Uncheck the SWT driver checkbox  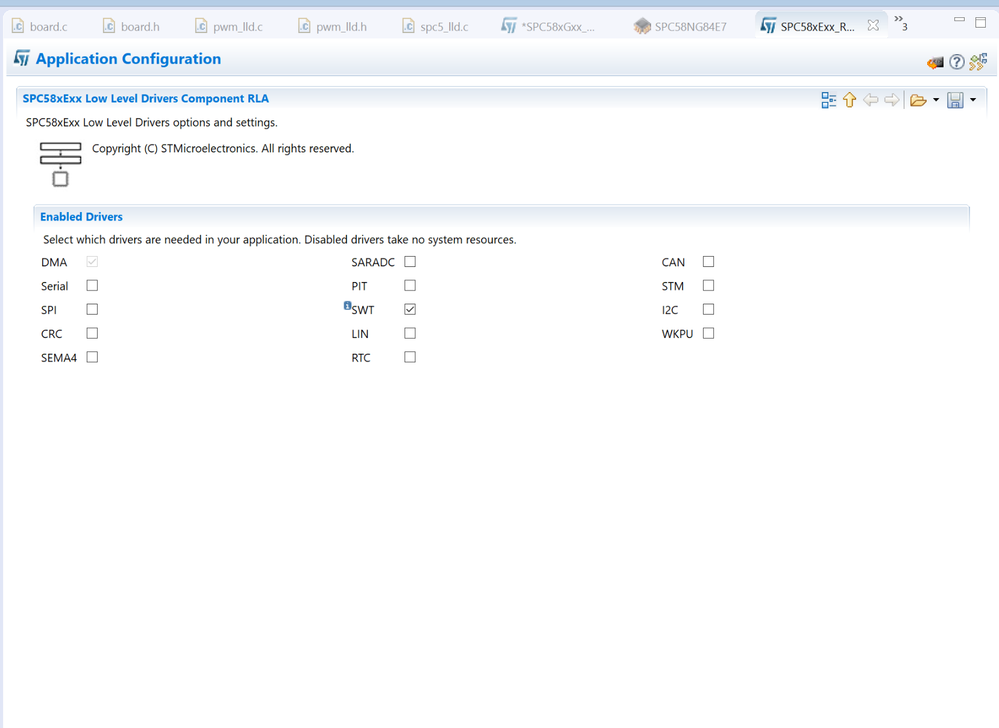(410, 310)
